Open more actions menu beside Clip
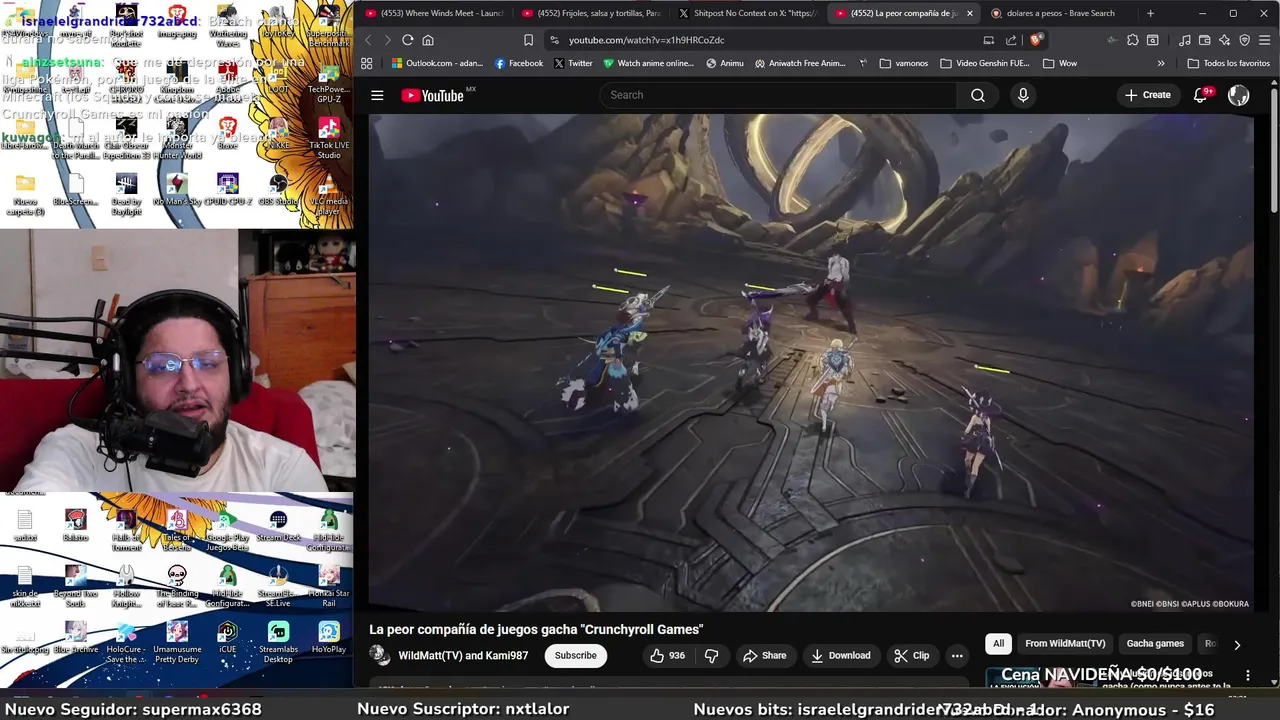The height and width of the screenshot is (720, 1280). pyautogui.click(x=957, y=656)
